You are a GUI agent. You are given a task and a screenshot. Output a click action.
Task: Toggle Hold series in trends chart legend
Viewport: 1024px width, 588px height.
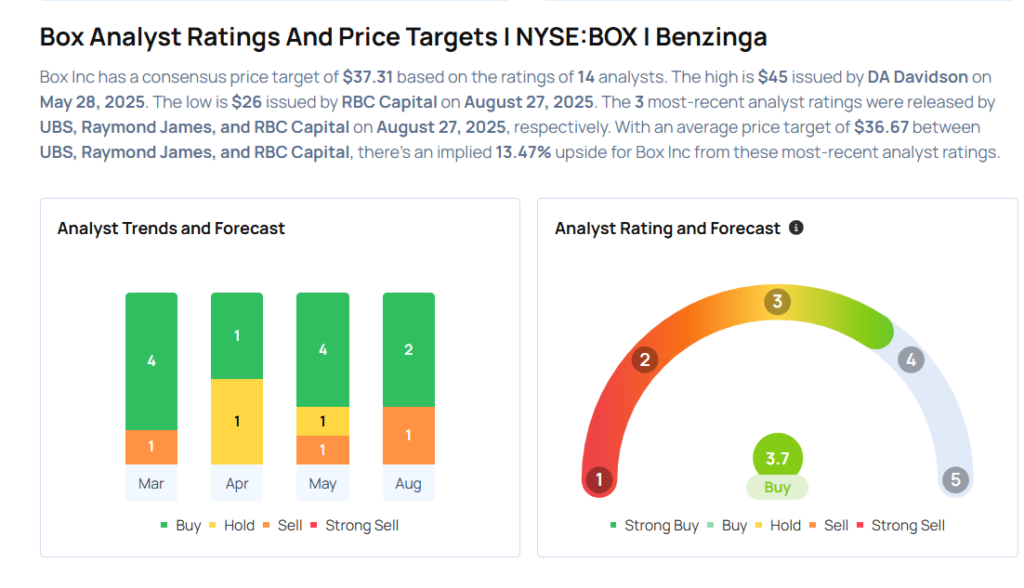pos(233,525)
